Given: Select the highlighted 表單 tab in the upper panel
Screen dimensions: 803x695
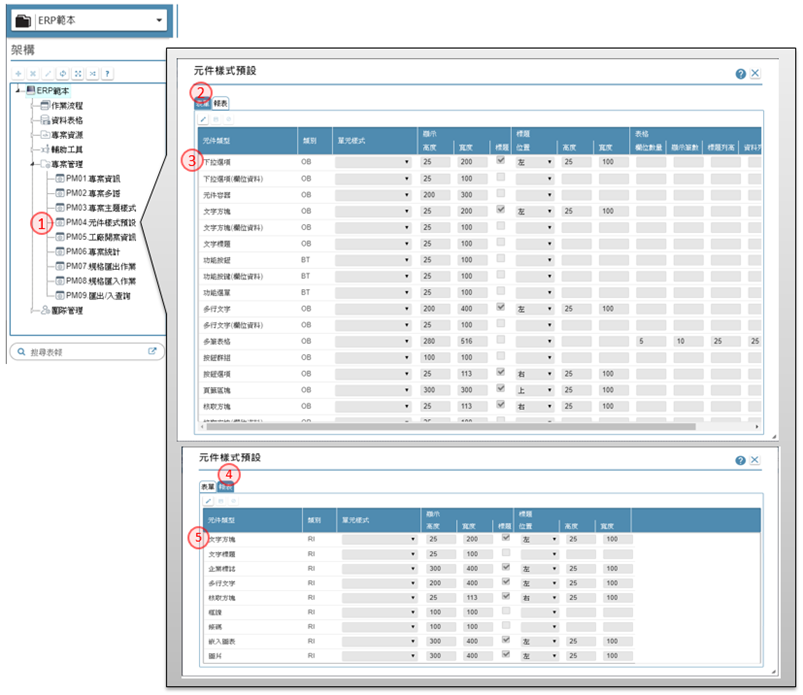Looking at the screenshot, I should 203,103.
